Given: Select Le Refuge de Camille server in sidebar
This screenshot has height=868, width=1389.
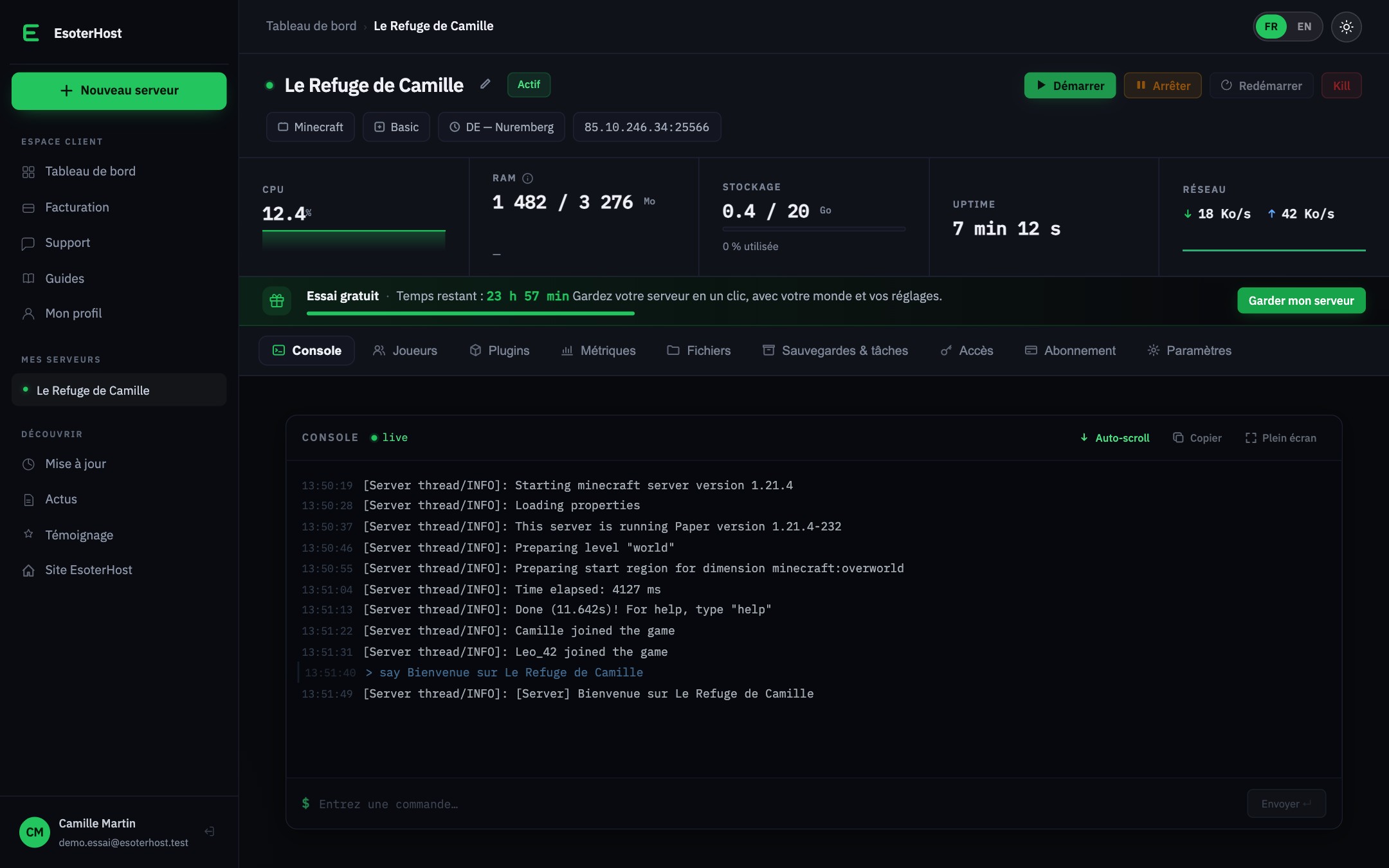Looking at the screenshot, I should [x=119, y=390].
